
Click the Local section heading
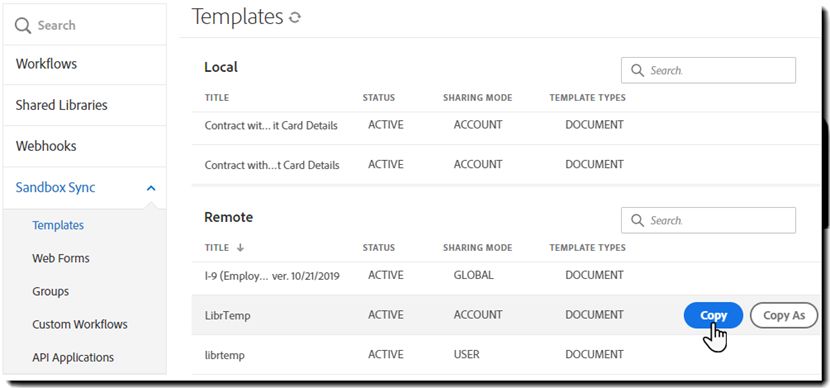point(221,67)
